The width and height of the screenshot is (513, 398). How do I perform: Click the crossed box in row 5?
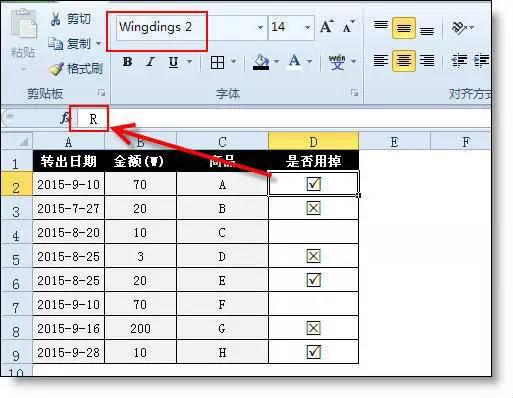pyautogui.click(x=313, y=256)
